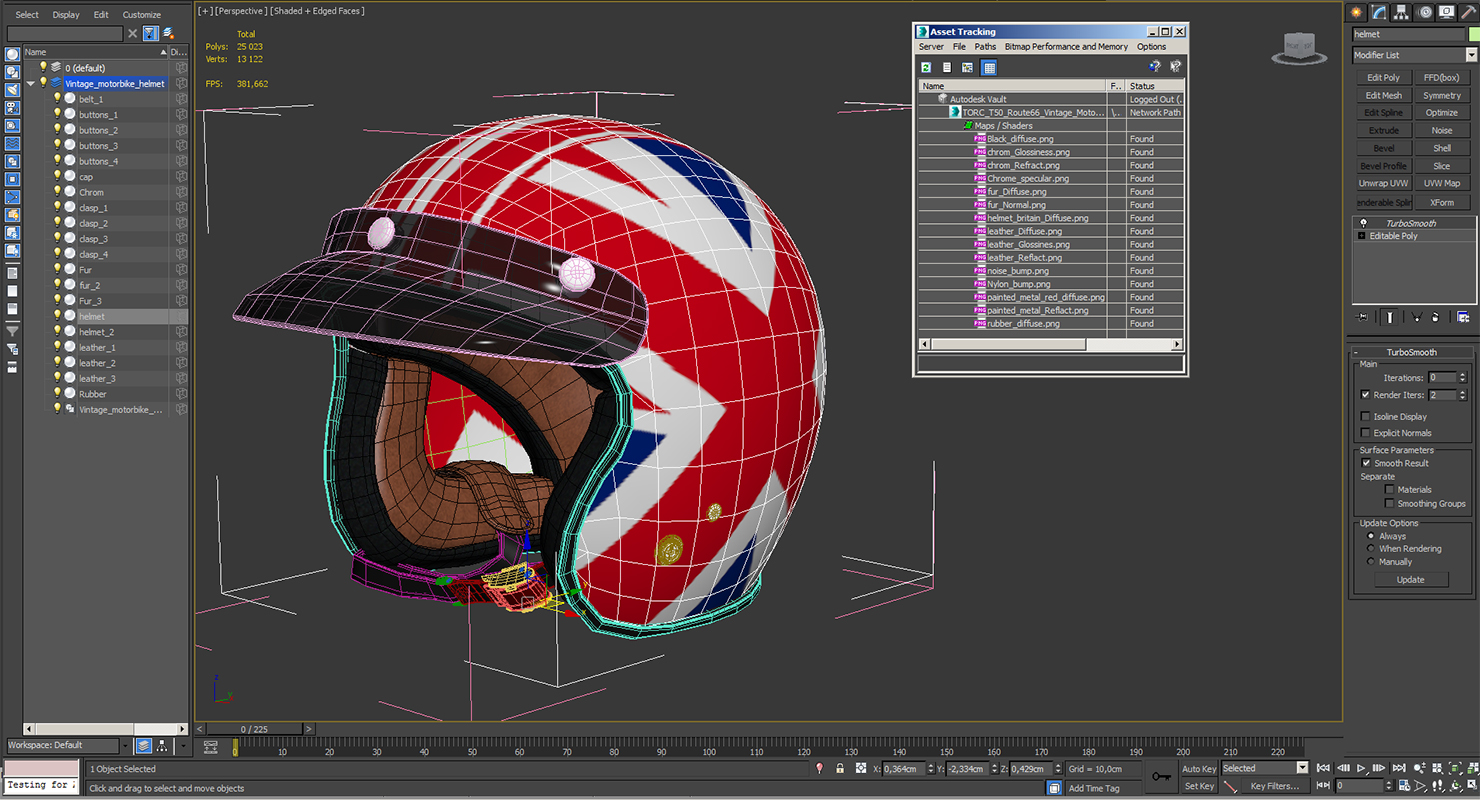Toggle the Smooth Result checkbox
Image resolution: width=1480 pixels, height=800 pixels.
[1366, 464]
